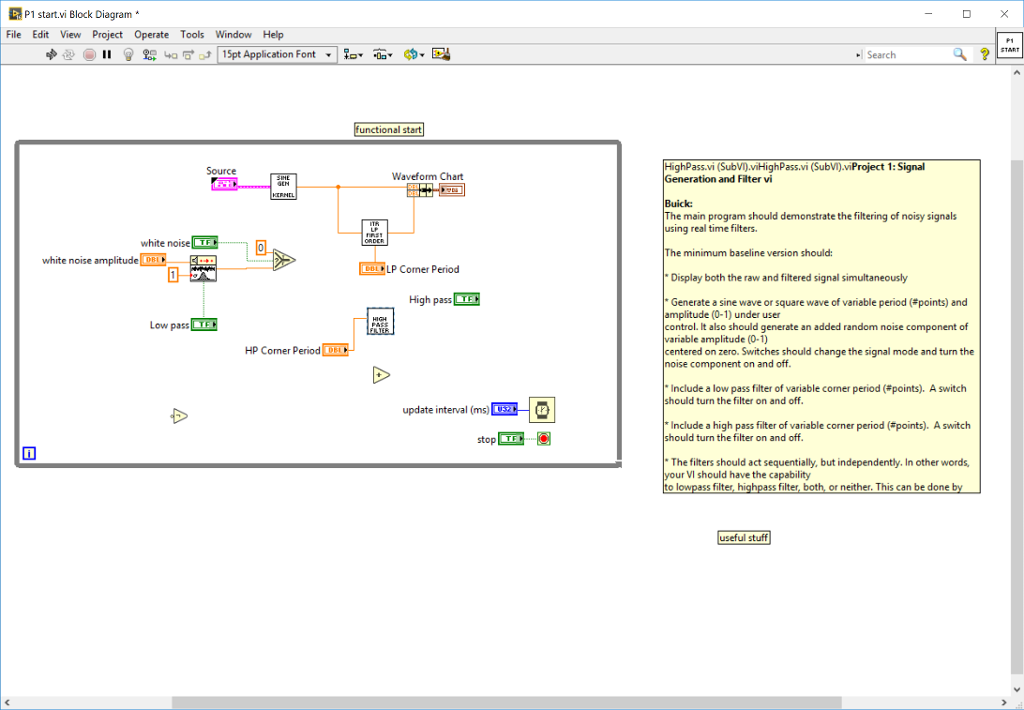Select the Sine Gen Kernel subVI node
Screen dimensions: 1024x710
(282, 186)
